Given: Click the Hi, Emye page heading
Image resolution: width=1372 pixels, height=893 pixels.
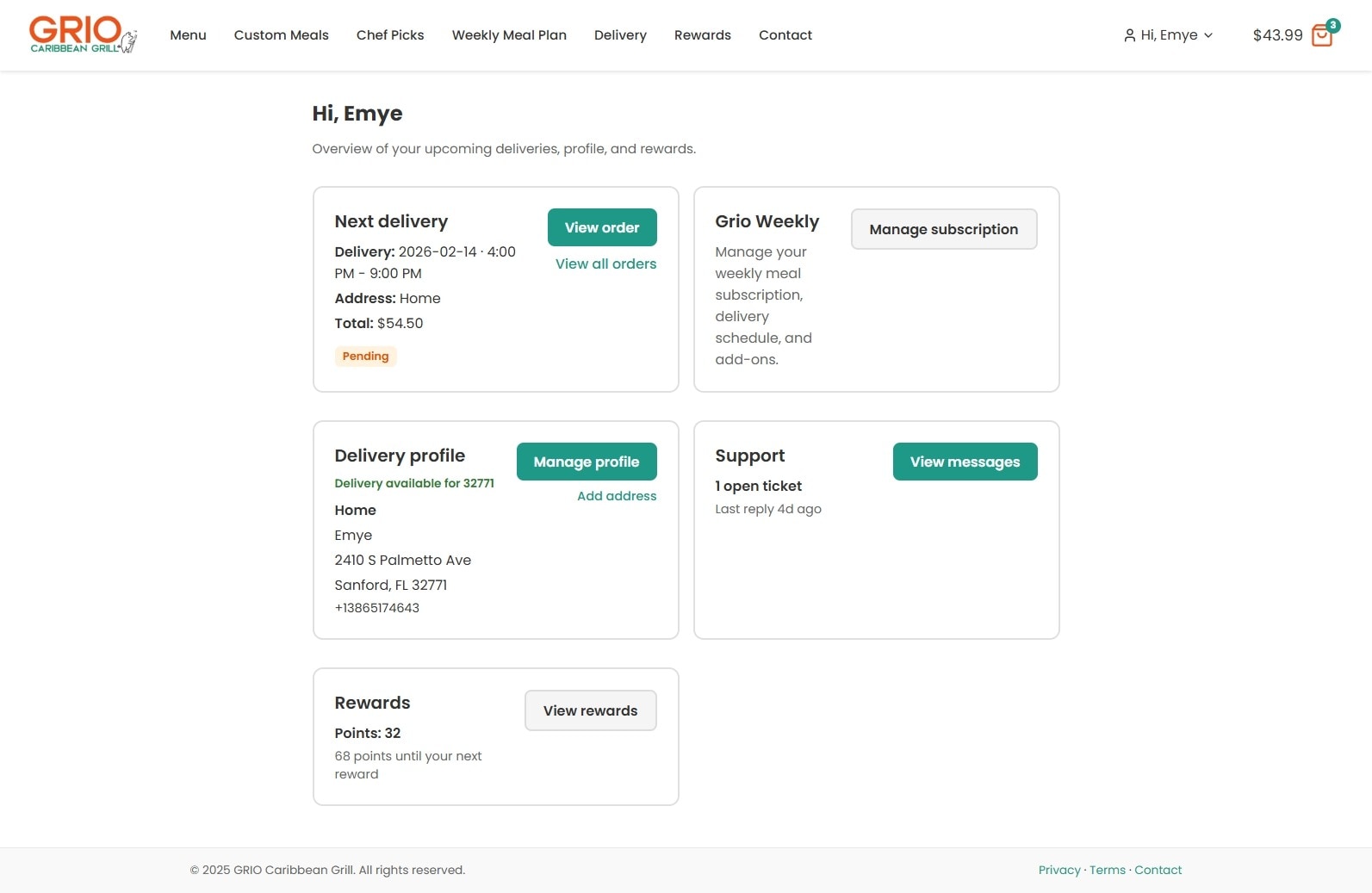Looking at the screenshot, I should tap(357, 114).
